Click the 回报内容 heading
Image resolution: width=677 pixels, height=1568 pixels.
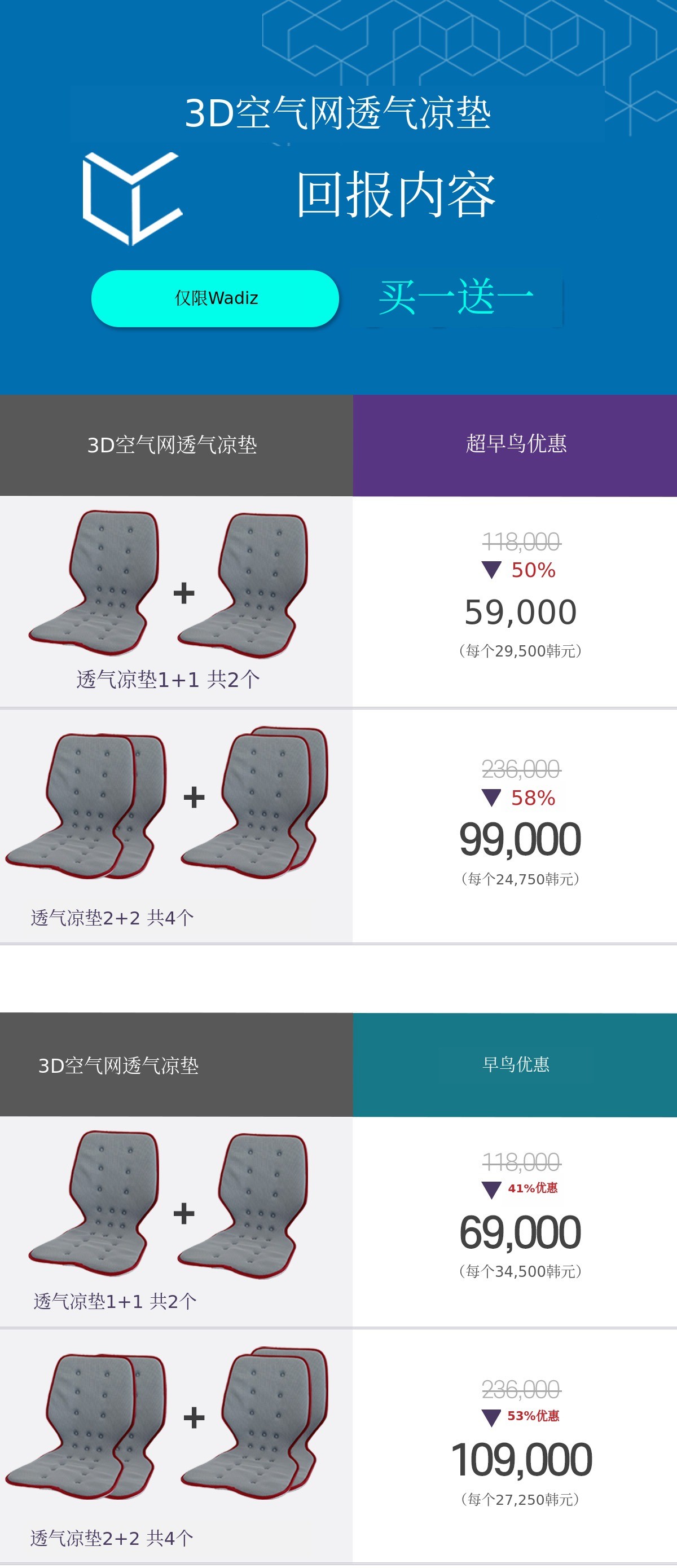click(x=395, y=195)
